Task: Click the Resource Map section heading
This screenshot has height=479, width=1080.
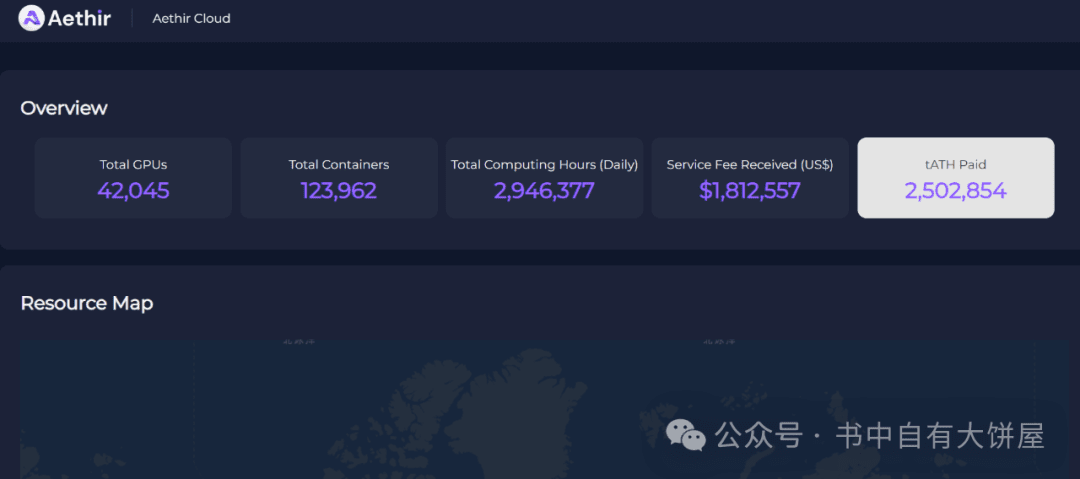Action: (87, 303)
